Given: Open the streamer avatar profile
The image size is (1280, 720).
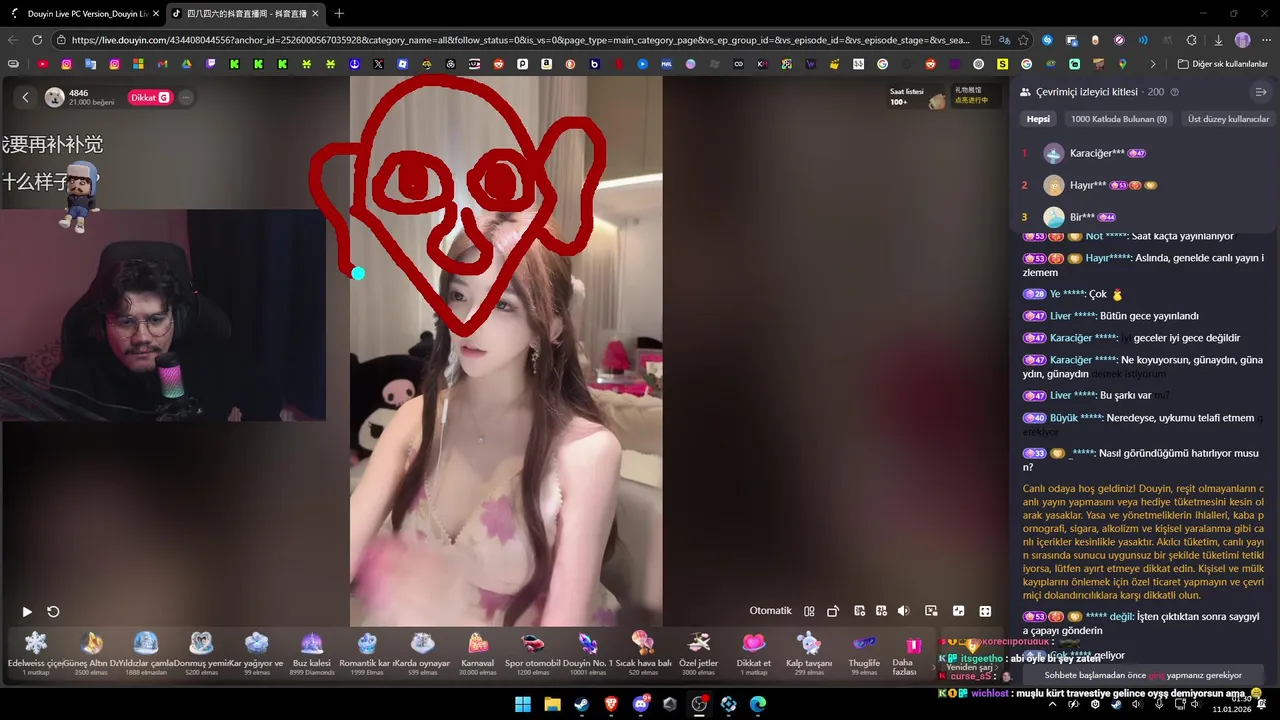Looking at the screenshot, I should [x=54, y=97].
